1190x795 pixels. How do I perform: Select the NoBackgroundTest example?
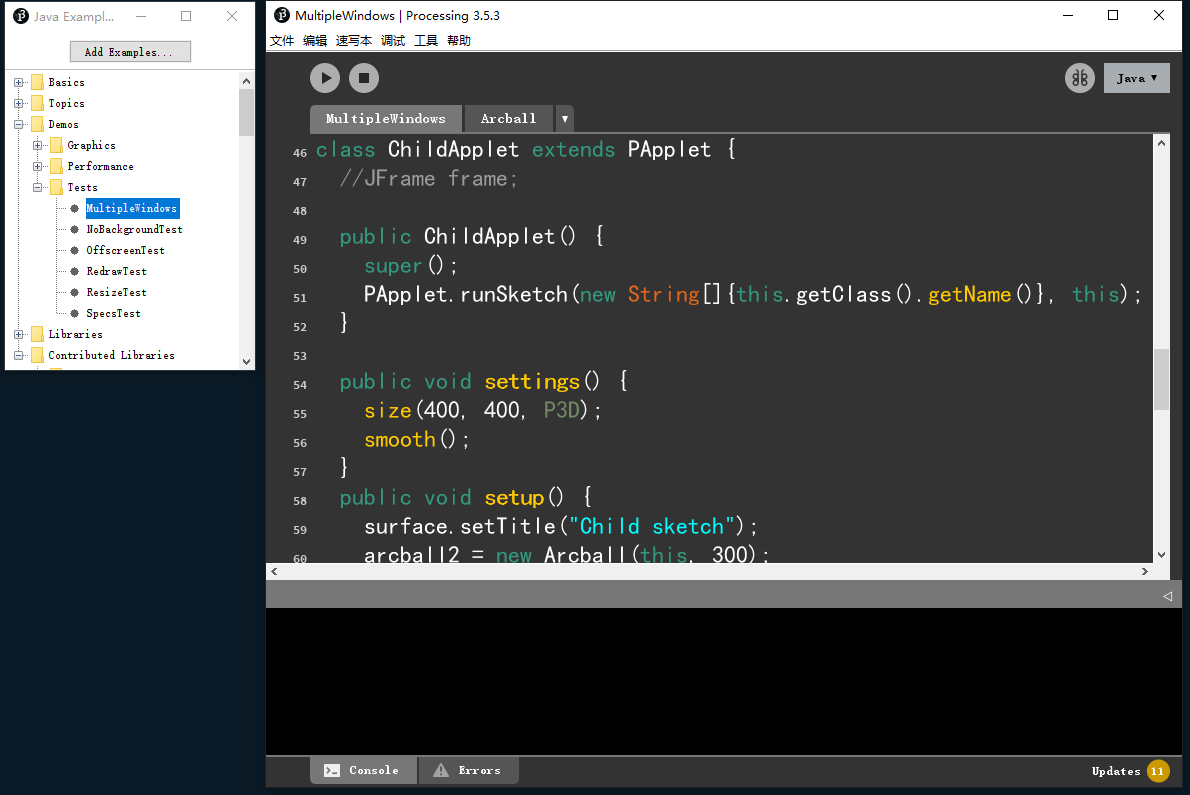coord(134,229)
